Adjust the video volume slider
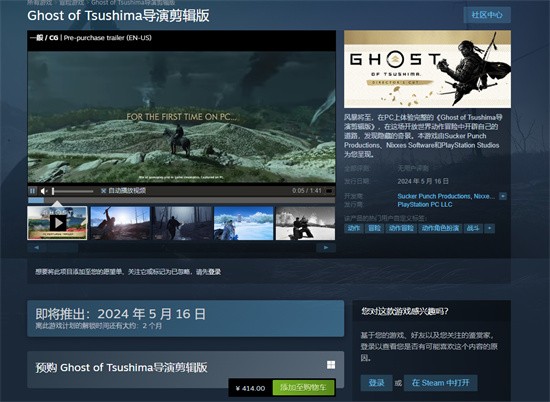Viewport: 550px width, 402px height. (x=73, y=191)
